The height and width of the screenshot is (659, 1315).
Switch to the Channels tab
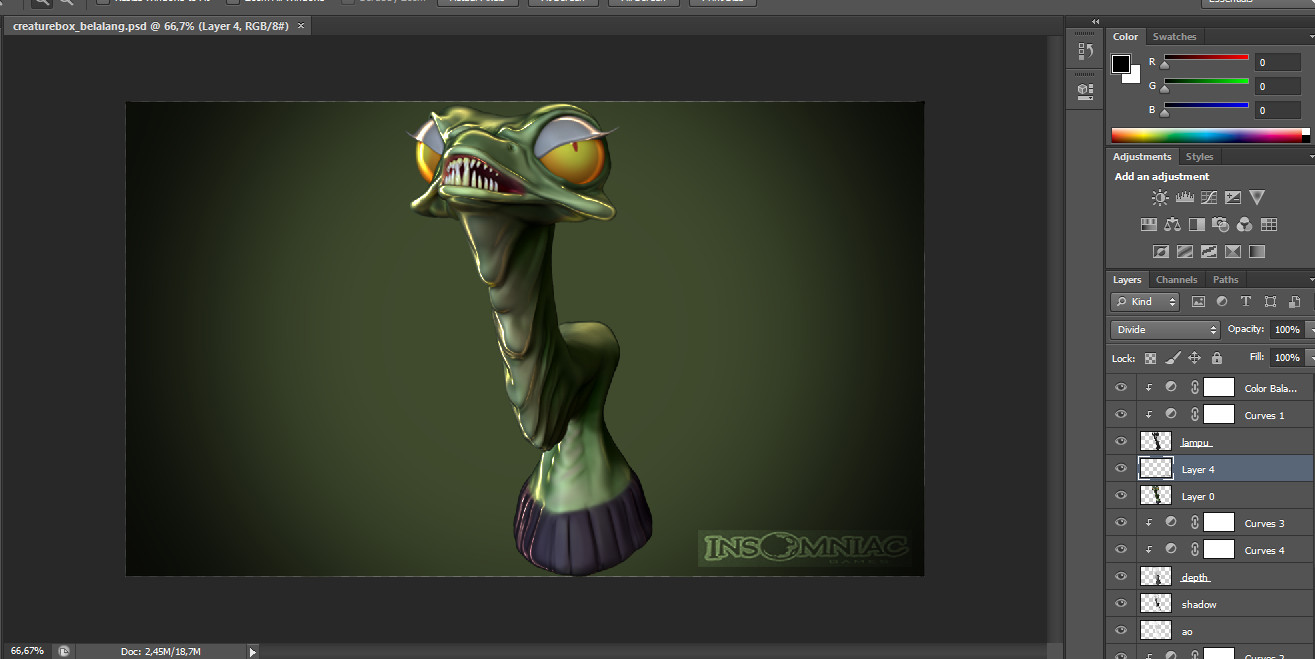point(1176,280)
